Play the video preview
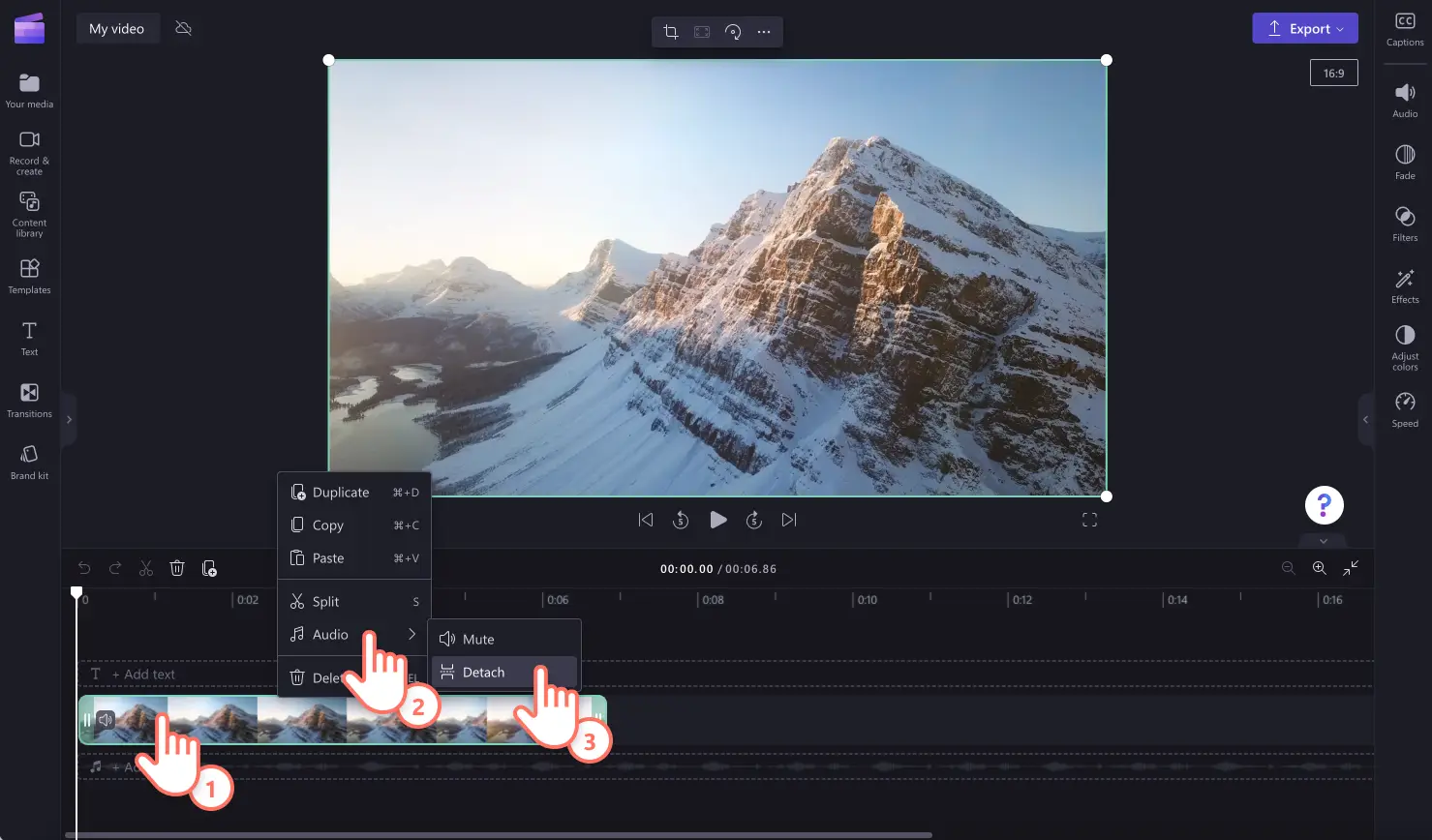This screenshot has height=840, width=1432. (x=717, y=520)
